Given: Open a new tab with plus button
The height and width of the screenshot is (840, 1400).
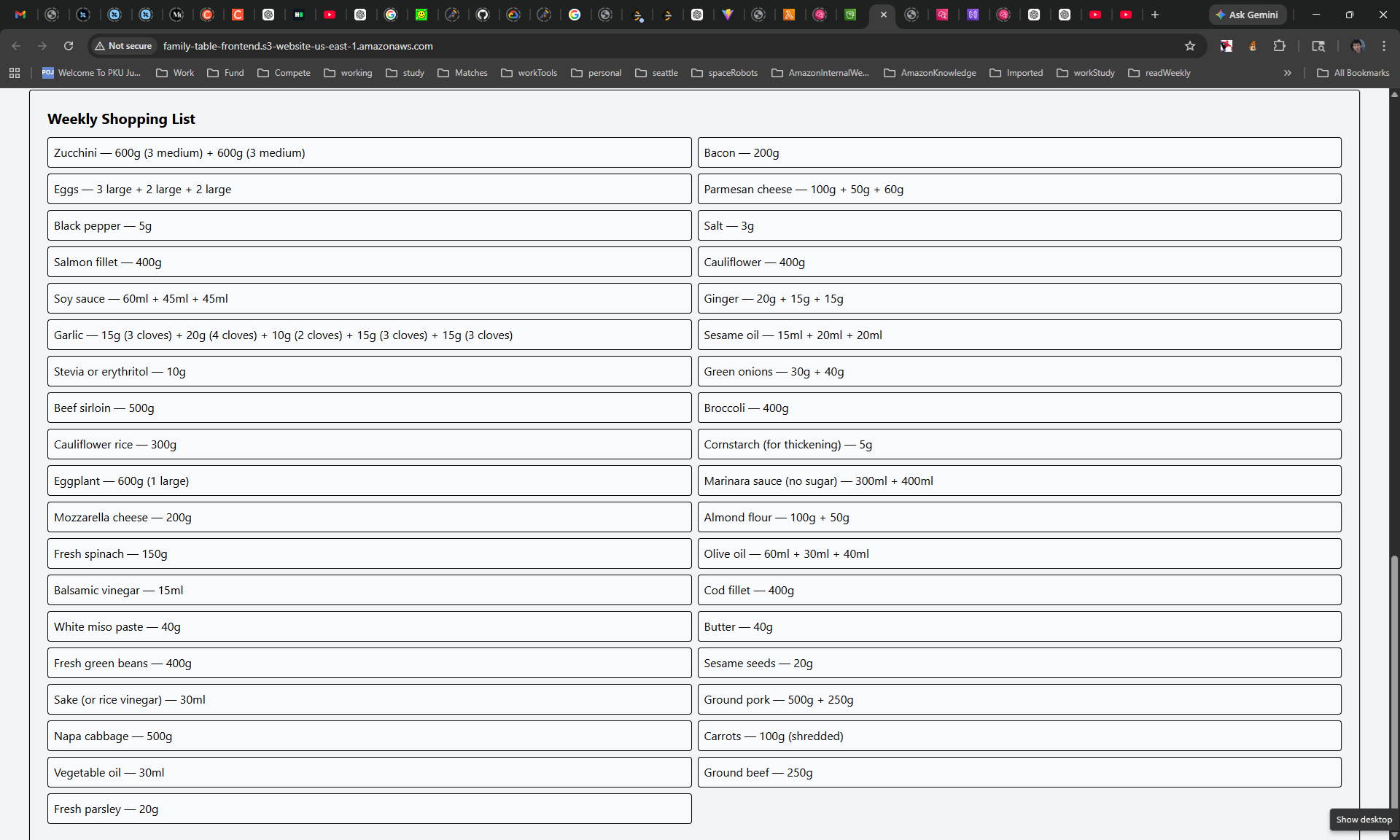Looking at the screenshot, I should (1155, 15).
